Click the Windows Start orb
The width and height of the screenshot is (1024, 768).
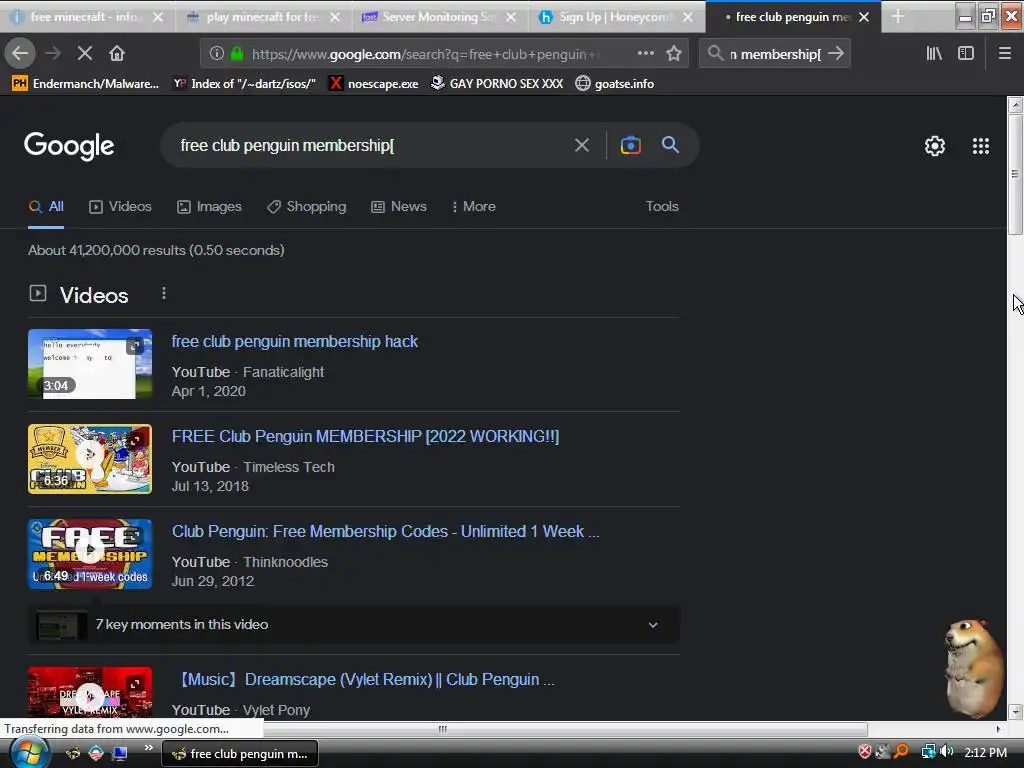[29, 752]
